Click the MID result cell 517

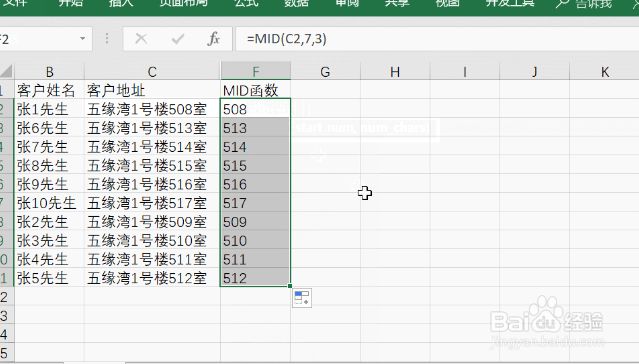pyautogui.click(x=256, y=203)
